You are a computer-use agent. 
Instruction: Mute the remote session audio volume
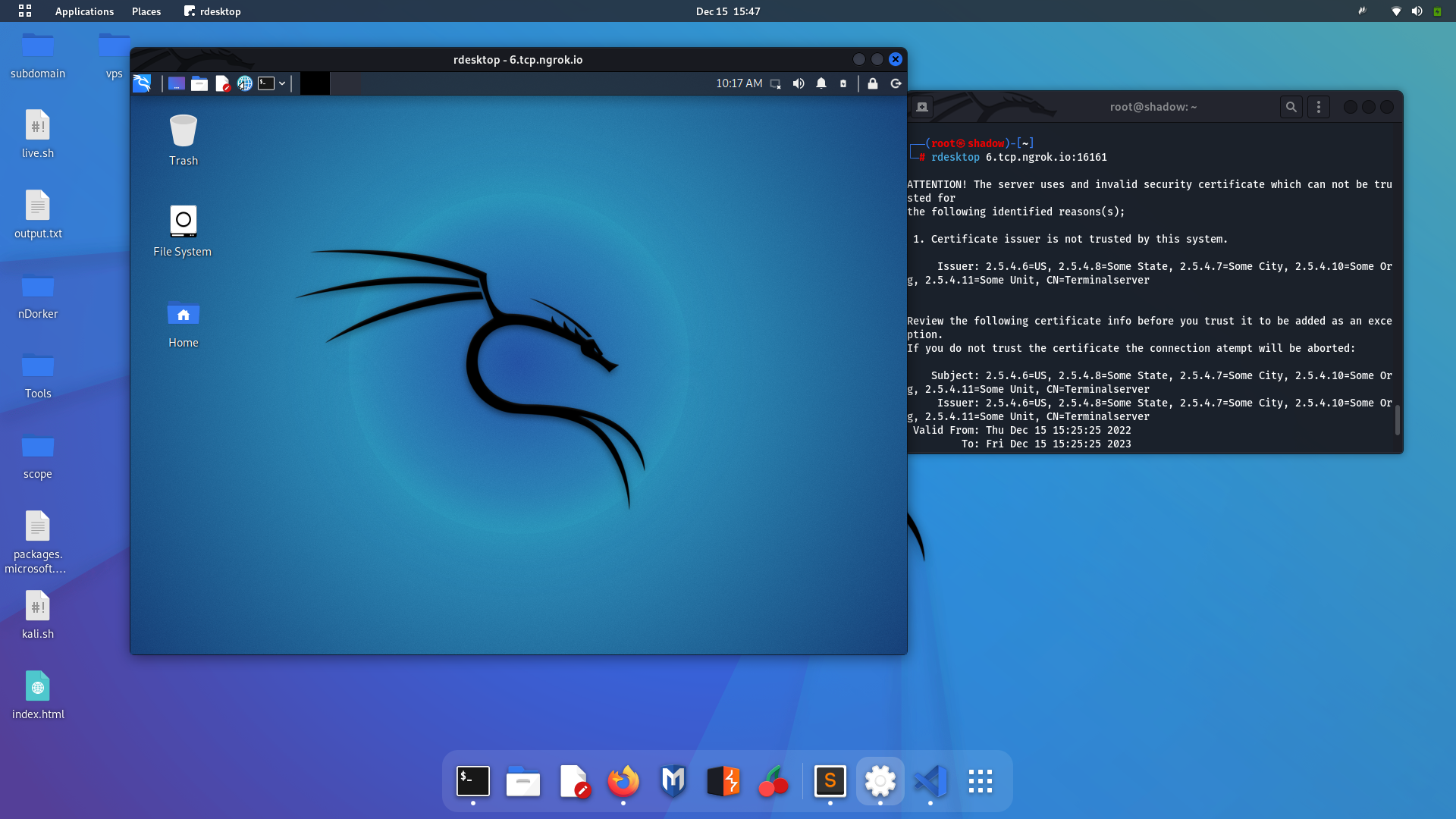click(799, 83)
